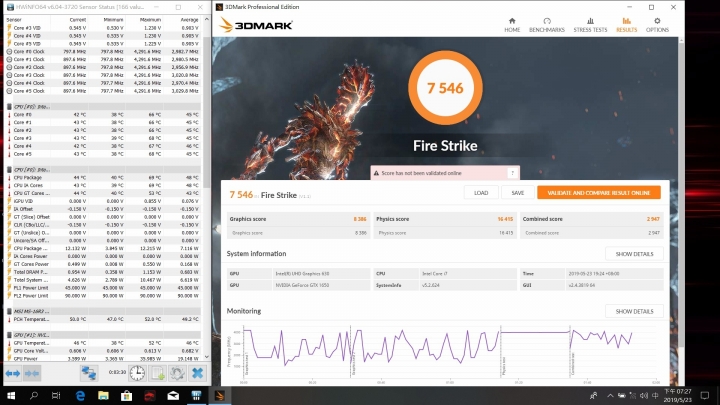Open taskbar search magnifier
The height and width of the screenshot is (405, 720).
pyautogui.click(x=34, y=395)
